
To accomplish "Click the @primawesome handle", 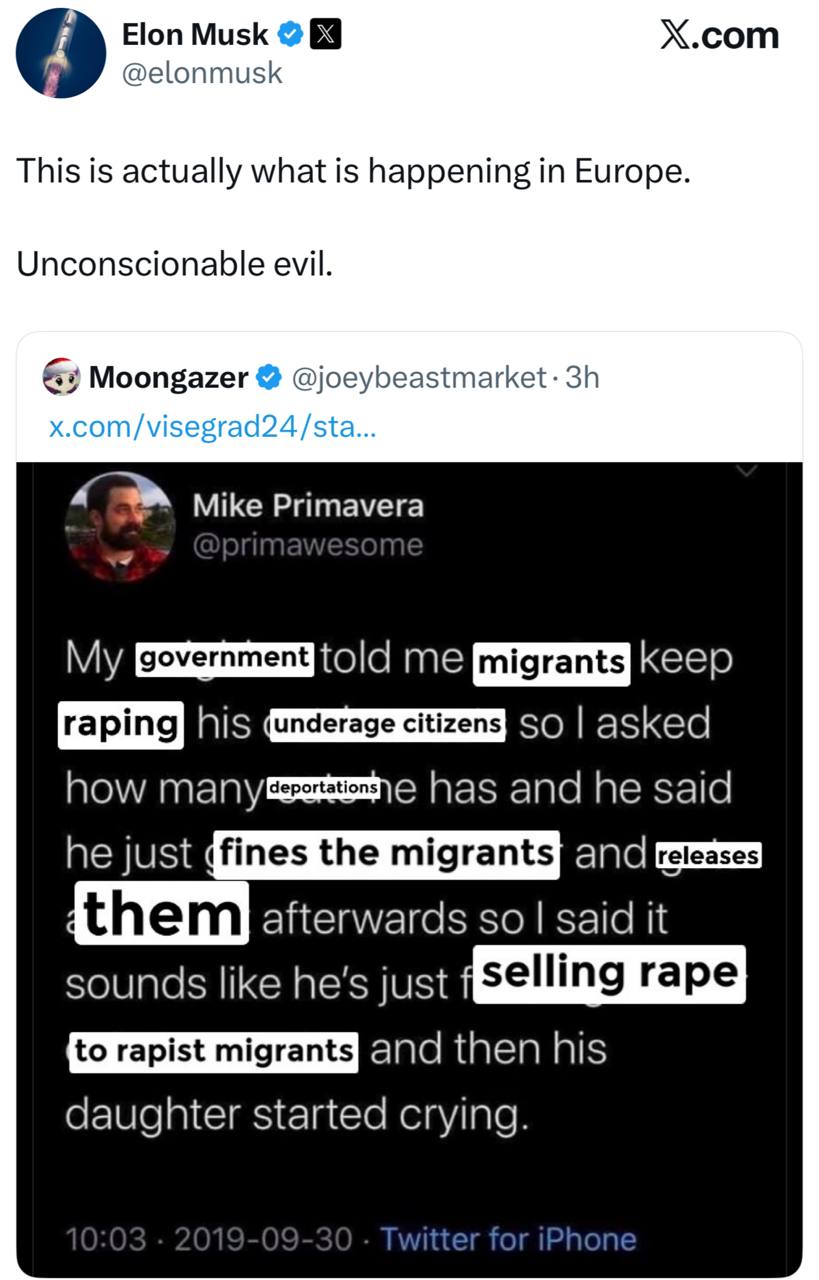I will 307,545.
